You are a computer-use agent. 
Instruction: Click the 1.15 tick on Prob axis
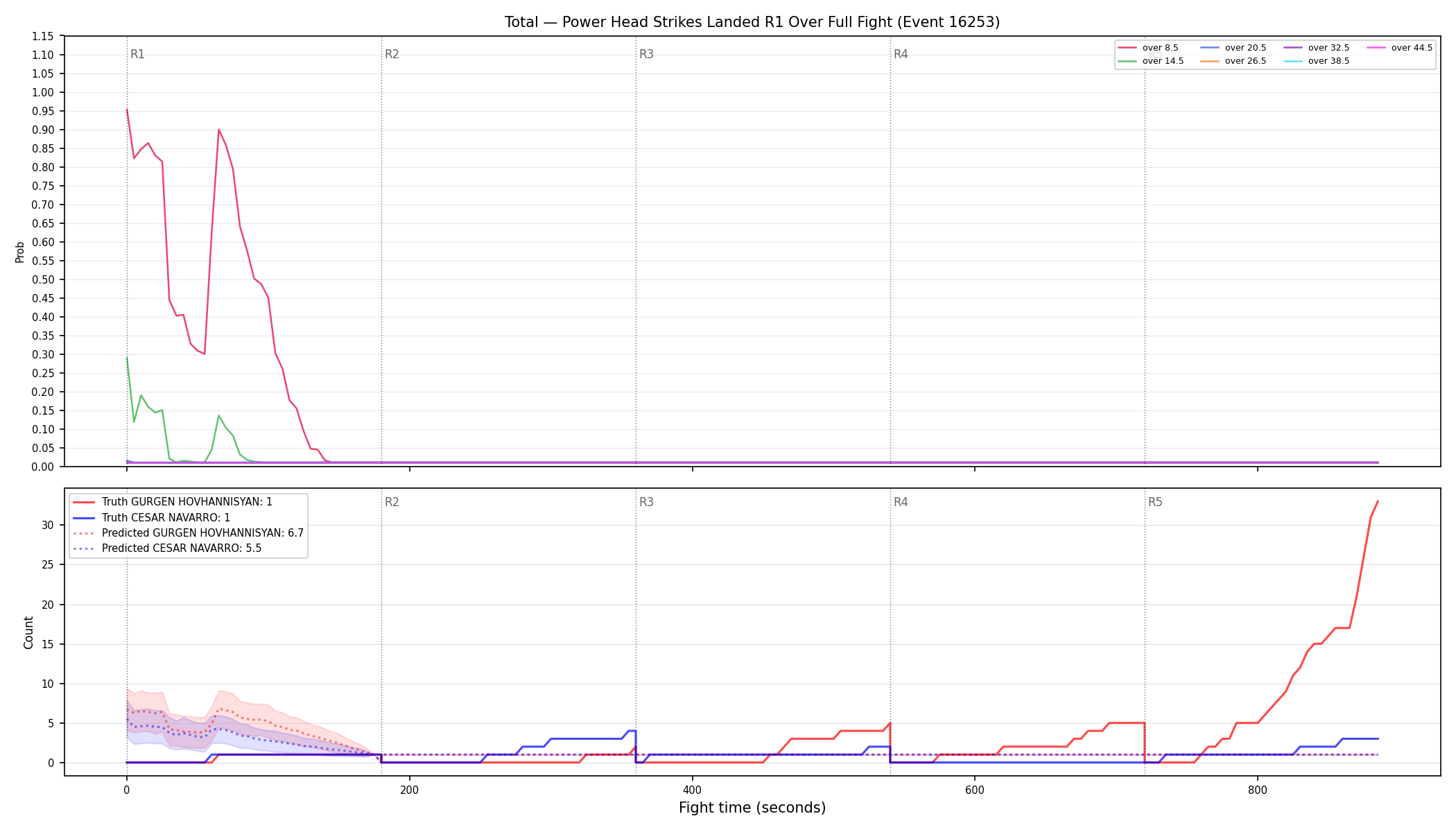coord(43,37)
